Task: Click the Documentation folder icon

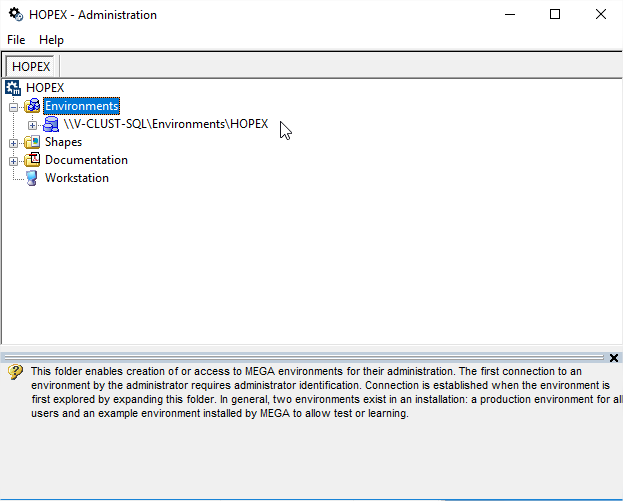Action: pos(32,160)
